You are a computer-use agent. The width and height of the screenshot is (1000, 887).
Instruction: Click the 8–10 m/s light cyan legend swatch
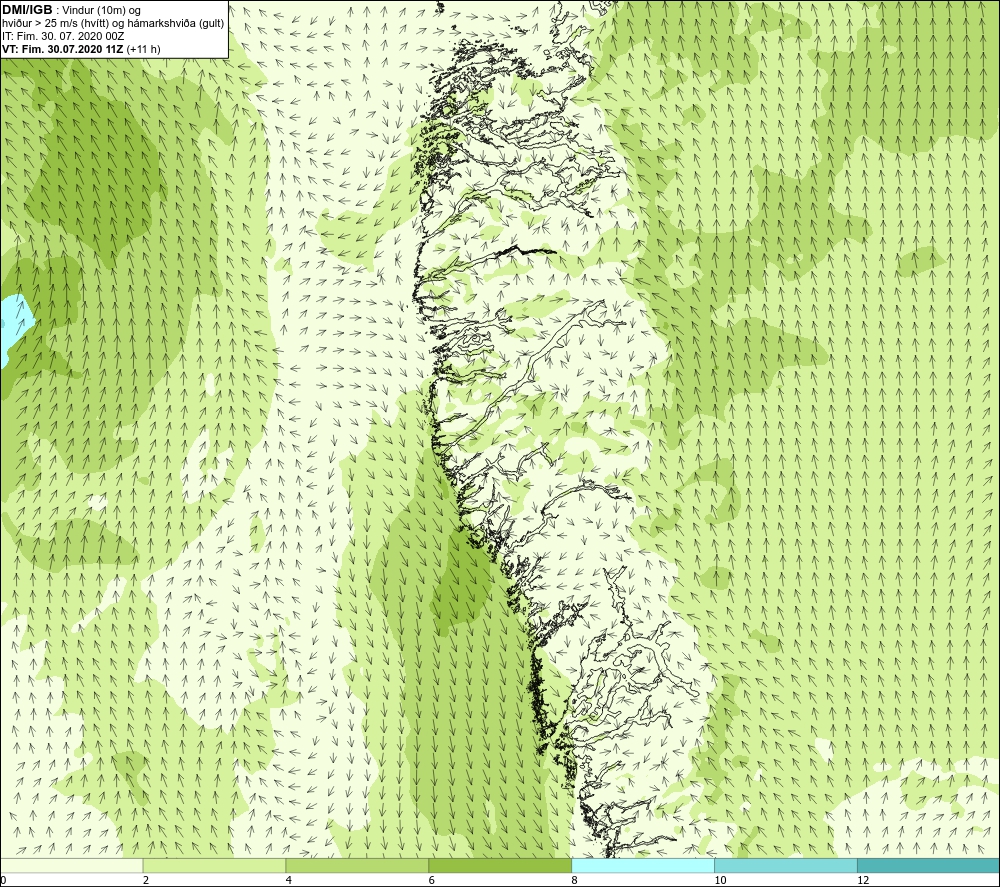point(643,865)
